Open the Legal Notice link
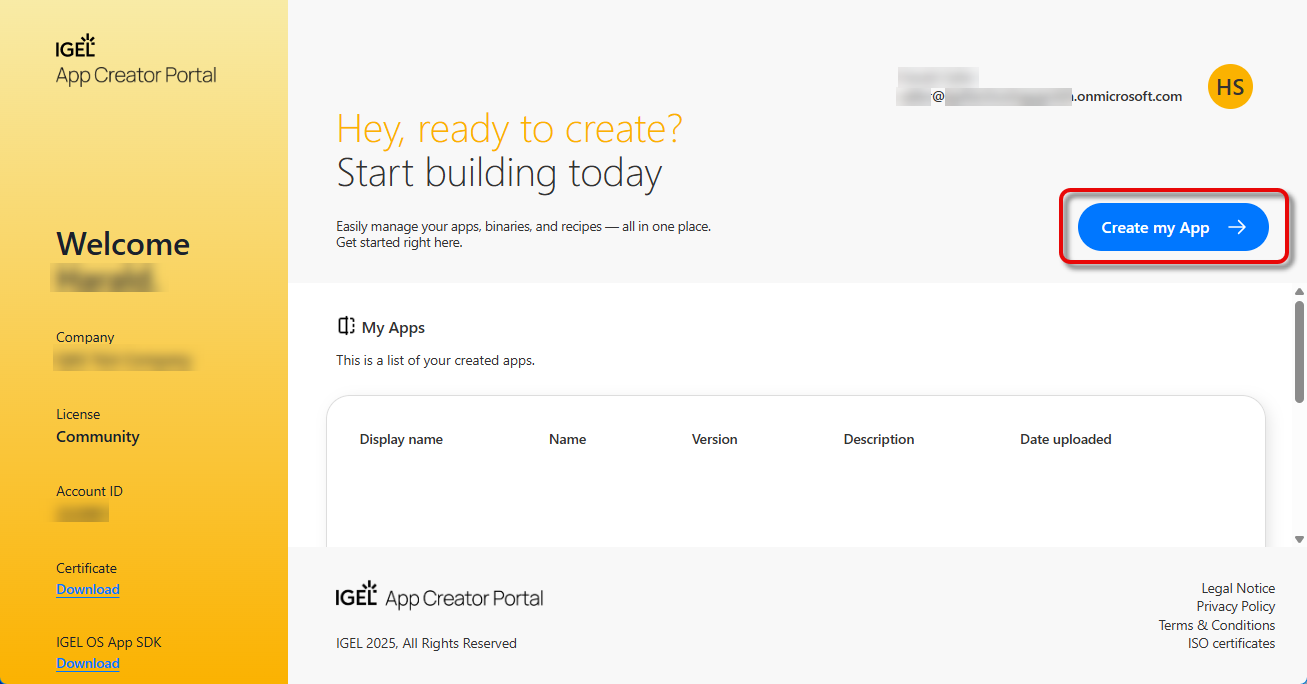This screenshot has height=684, width=1307. pos(1238,588)
